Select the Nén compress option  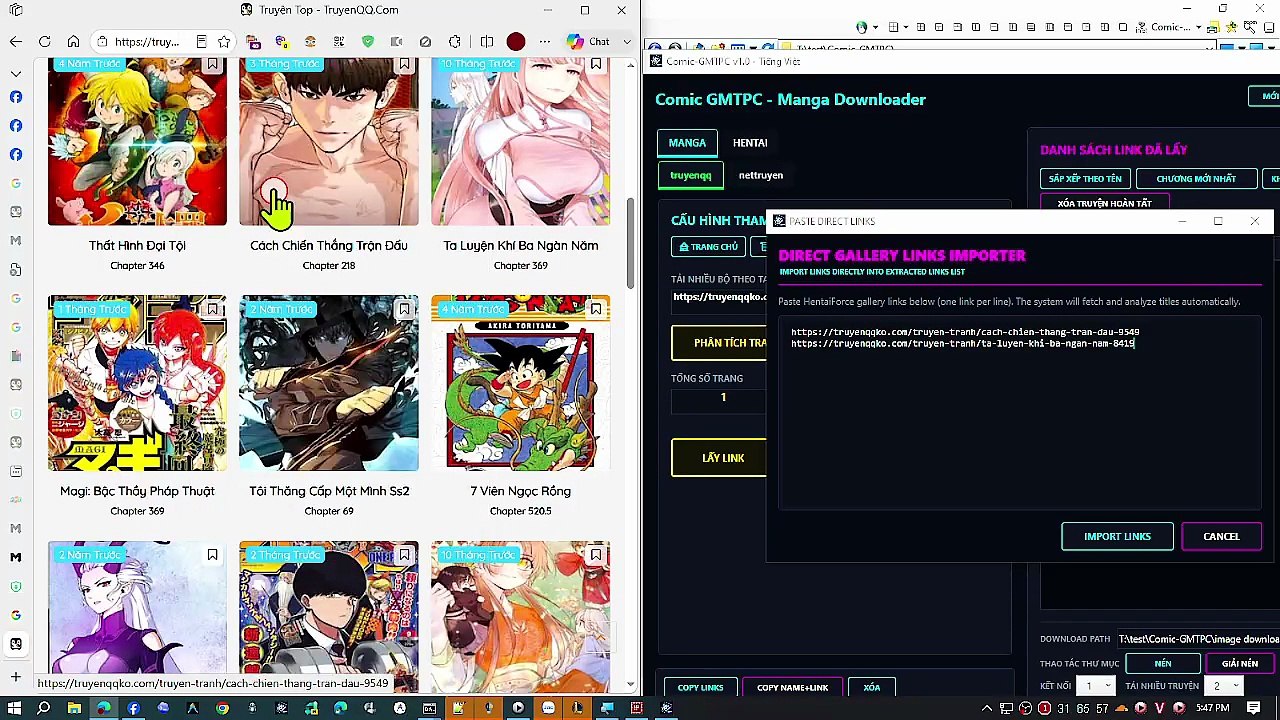tap(1163, 664)
